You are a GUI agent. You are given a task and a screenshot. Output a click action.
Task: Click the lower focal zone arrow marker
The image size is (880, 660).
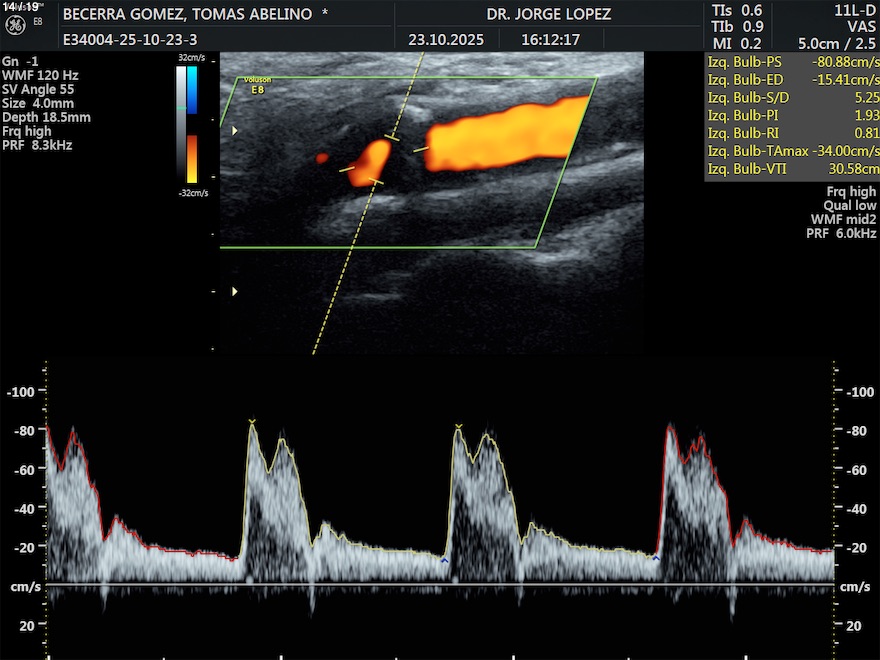235,291
